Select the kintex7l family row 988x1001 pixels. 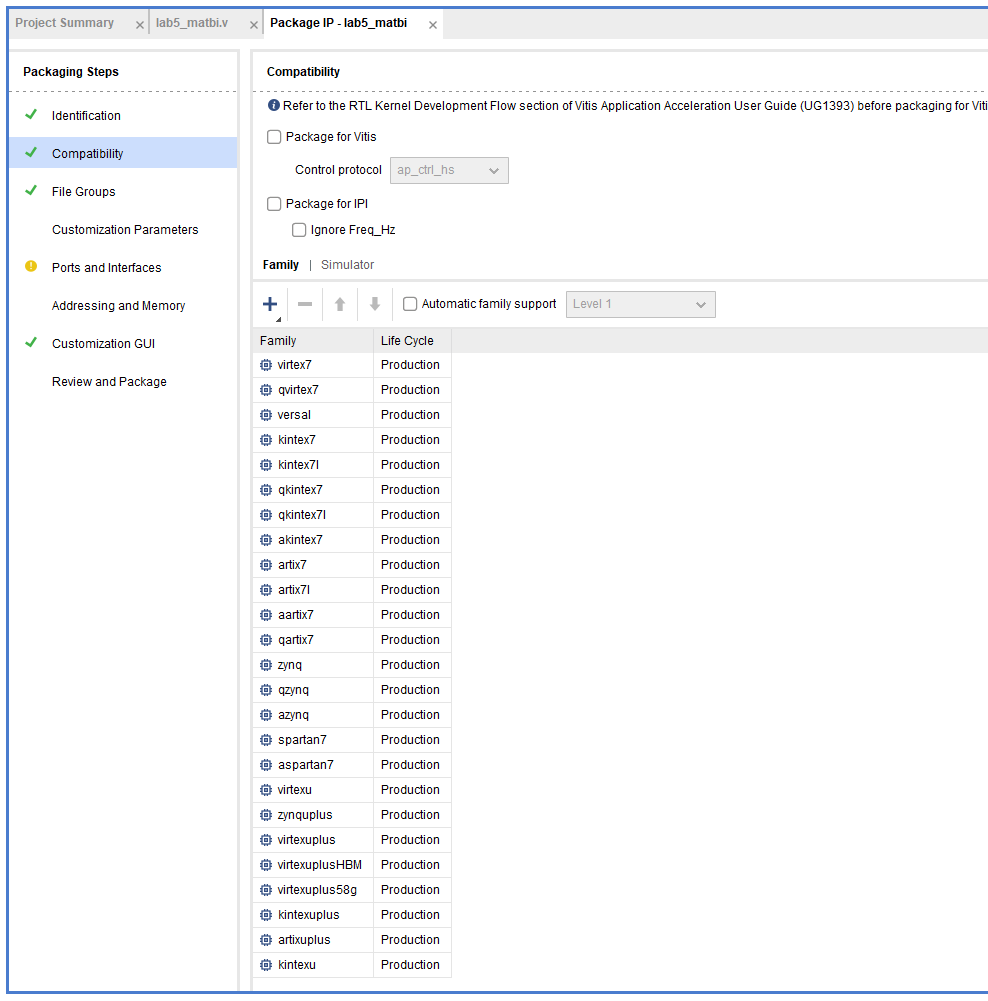tap(352, 465)
